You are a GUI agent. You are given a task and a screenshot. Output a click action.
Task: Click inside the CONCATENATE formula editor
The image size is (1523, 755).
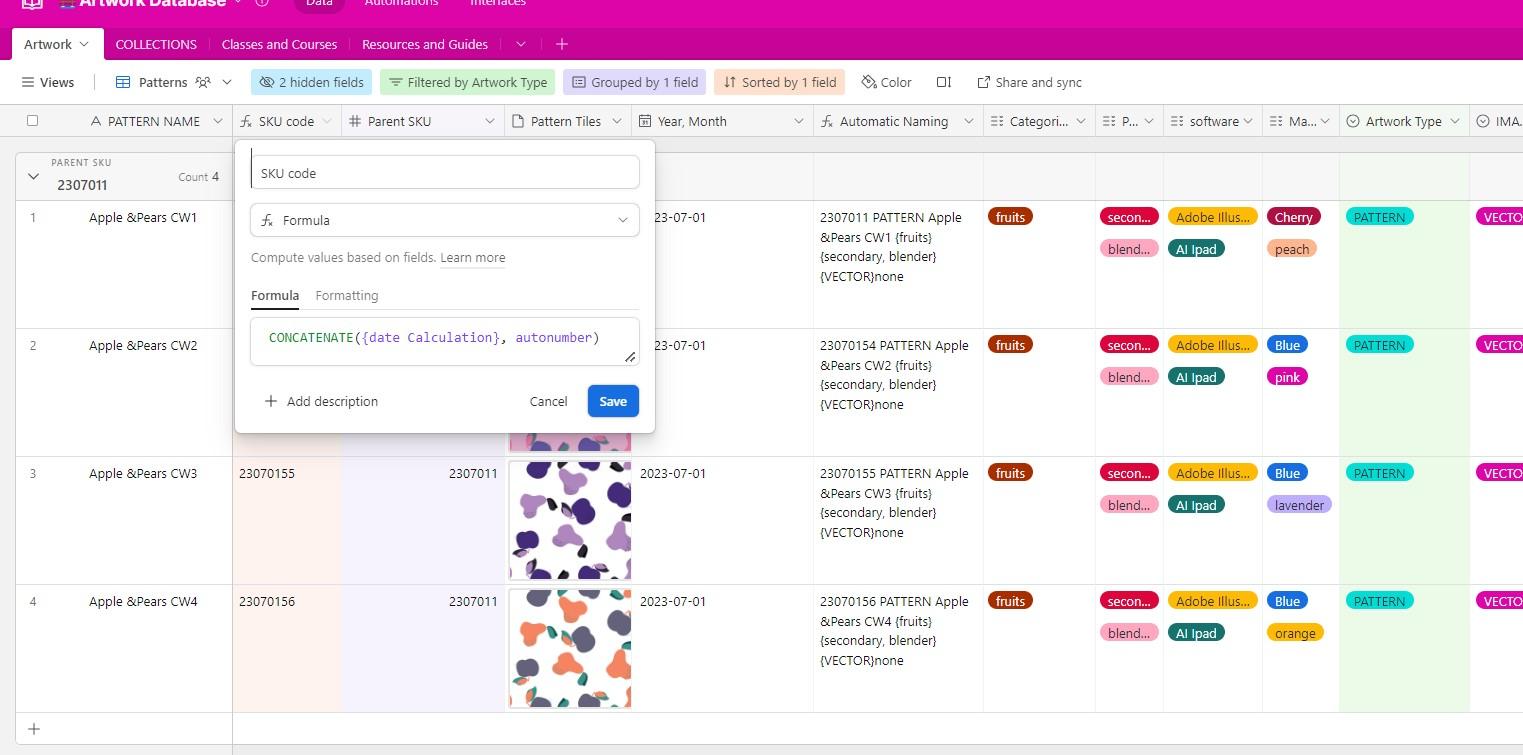coord(445,342)
